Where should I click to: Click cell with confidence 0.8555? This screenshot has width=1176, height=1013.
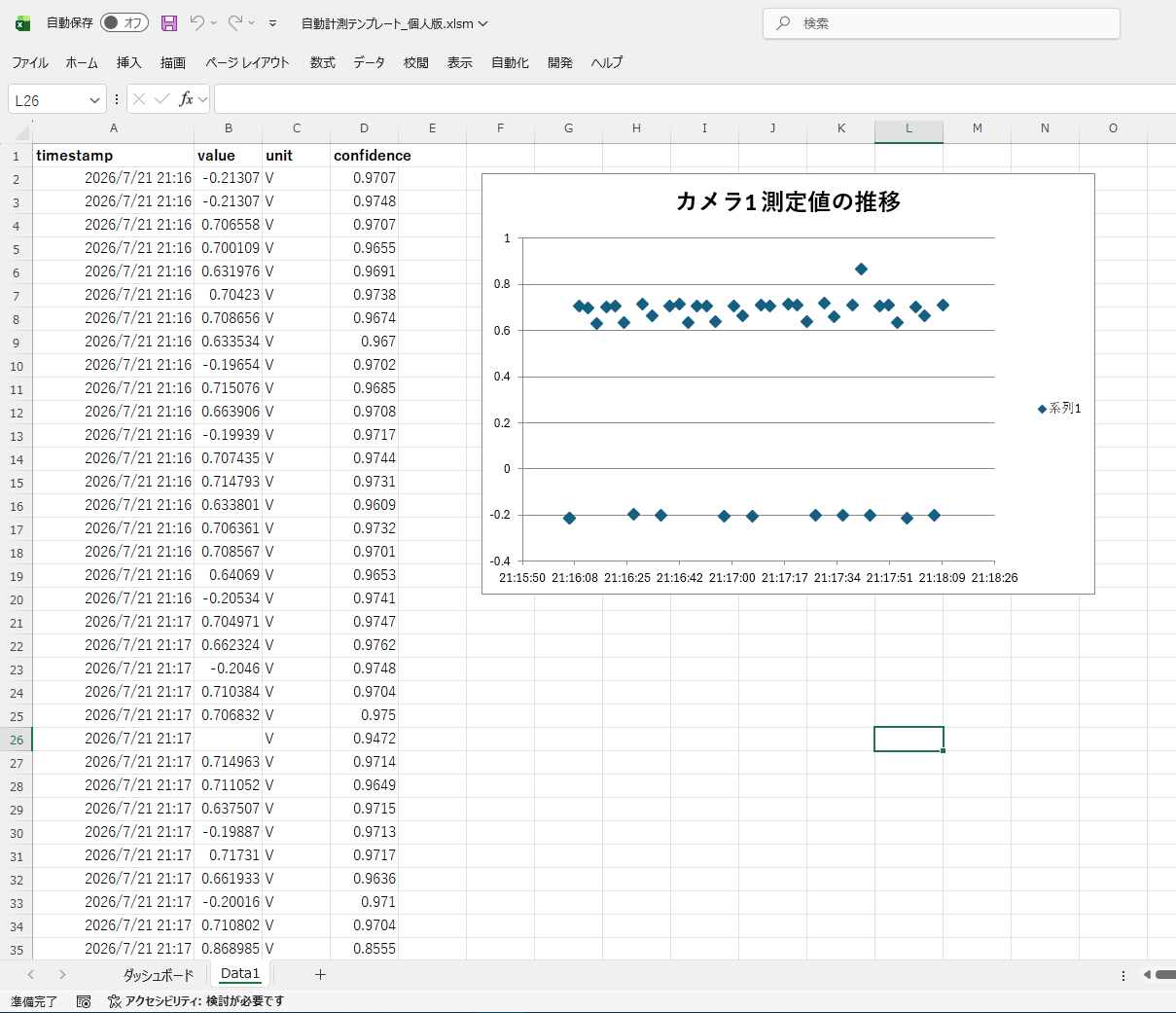pyautogui.click(x=365, y=949)
